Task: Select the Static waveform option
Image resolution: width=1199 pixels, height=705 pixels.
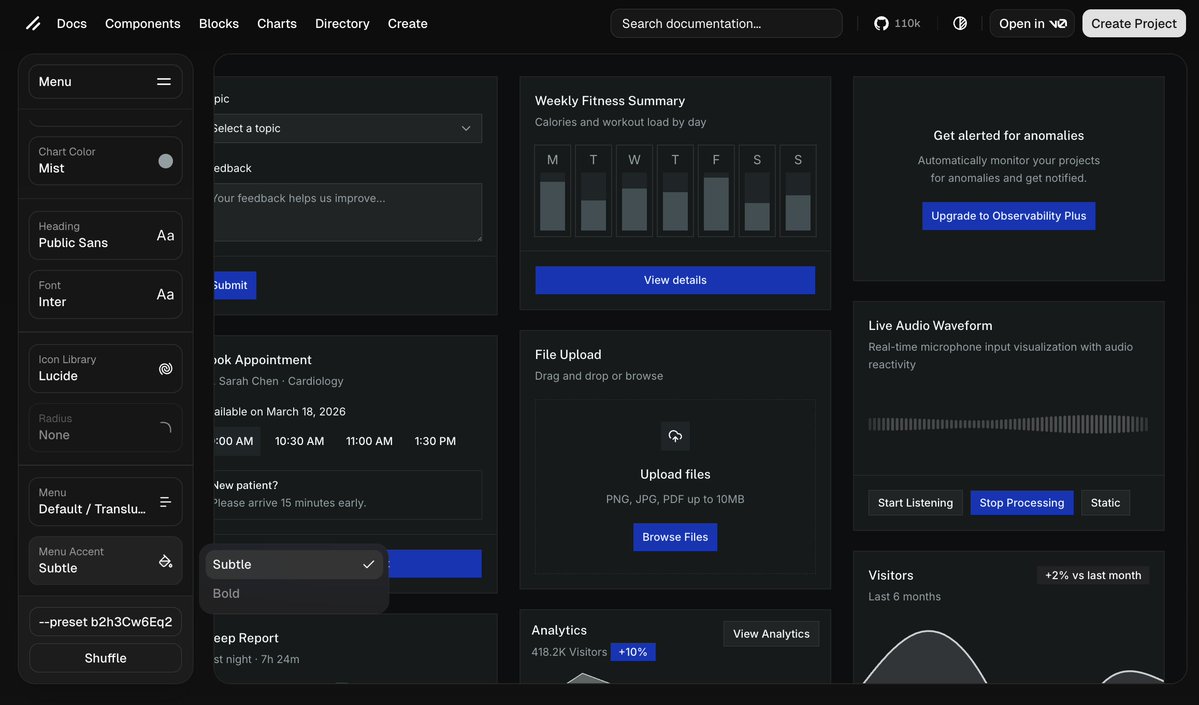Action: 1105,502
